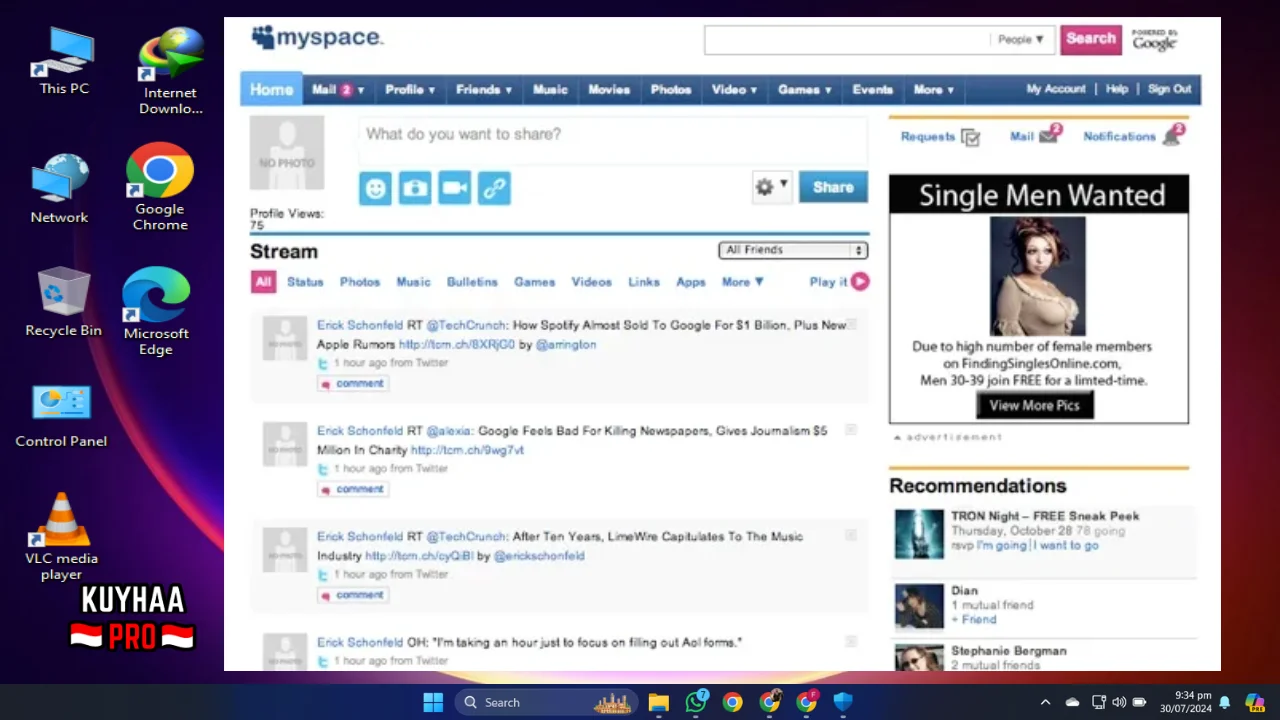The image size is (1280, 720).
Task: Open the tcrn.ch/8XRjG0 link
Action: tap(457, 344)
